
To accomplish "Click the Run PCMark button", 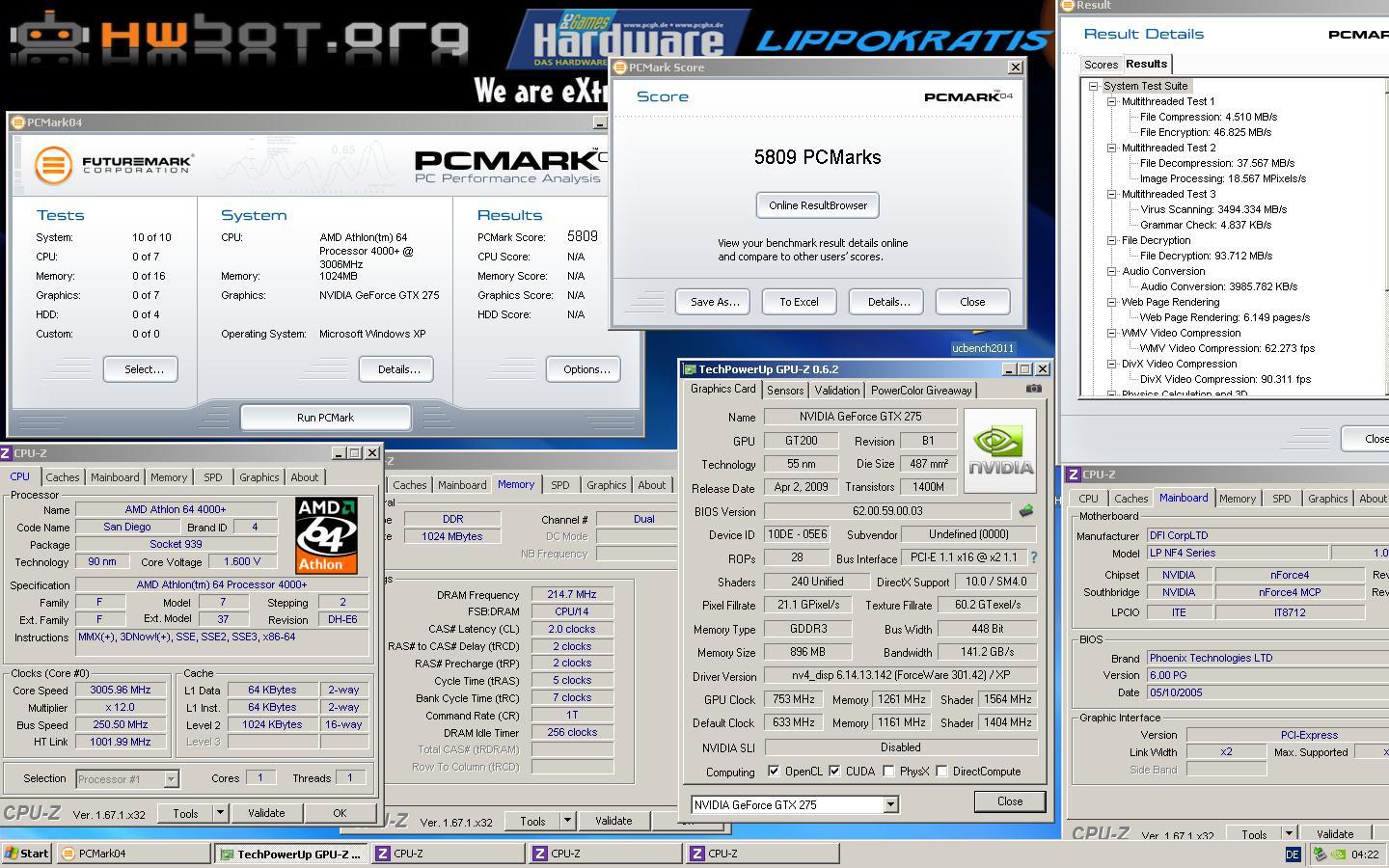I will tap(325, 418).
